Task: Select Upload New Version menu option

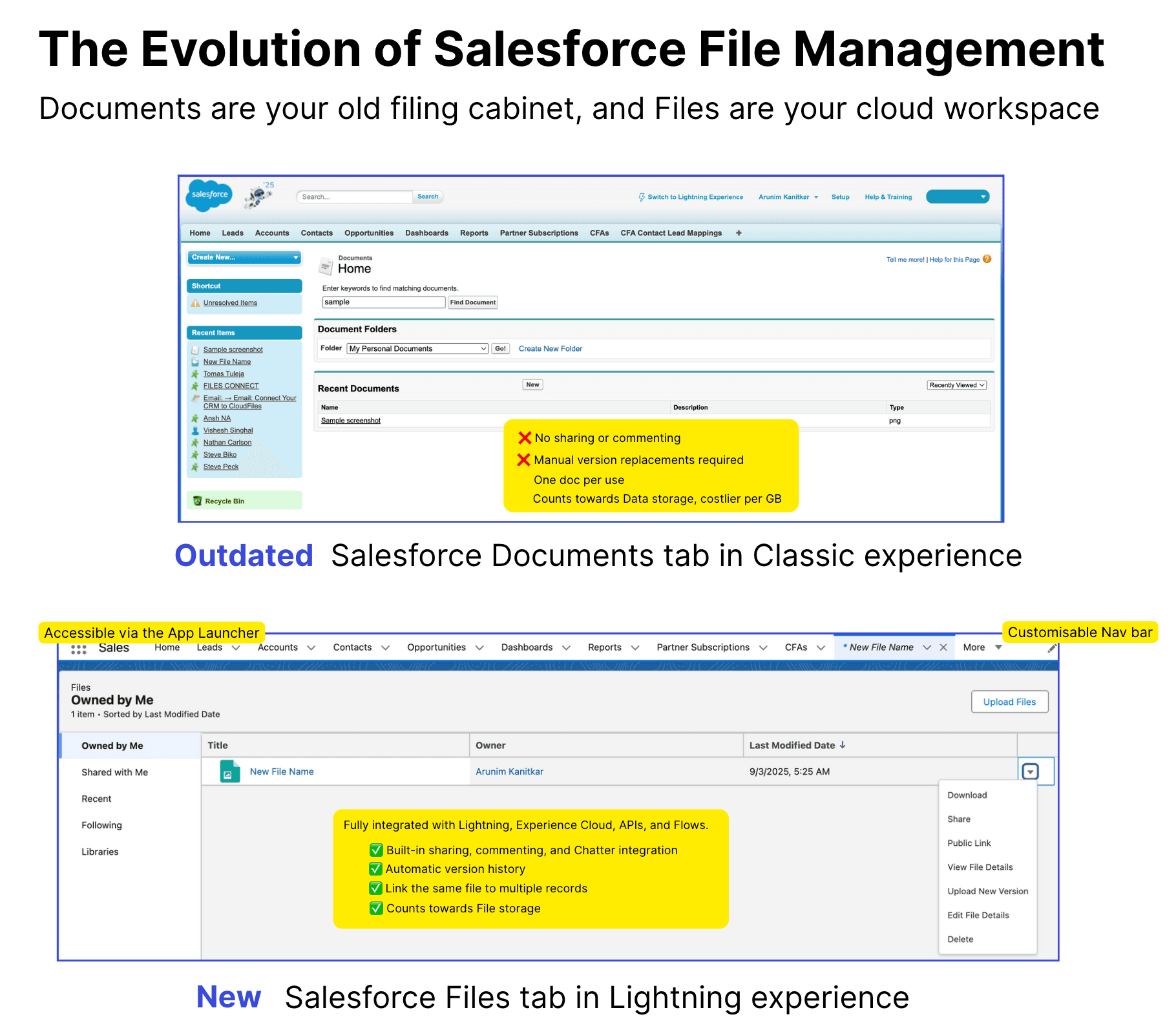Action: (988, 891)
